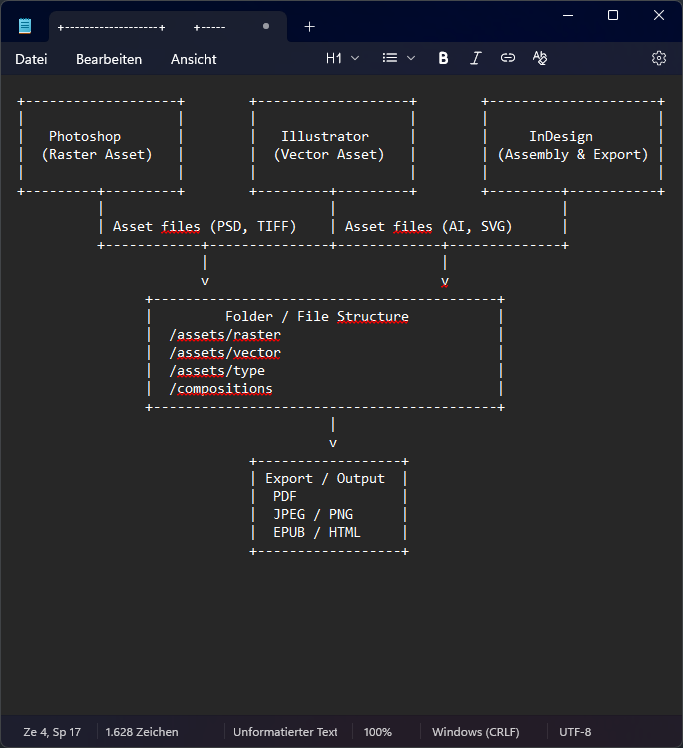The width and height of the screenshot is (683, 748).
Task: Click the 100% zoom level indicator
Action: pos(378,732)
